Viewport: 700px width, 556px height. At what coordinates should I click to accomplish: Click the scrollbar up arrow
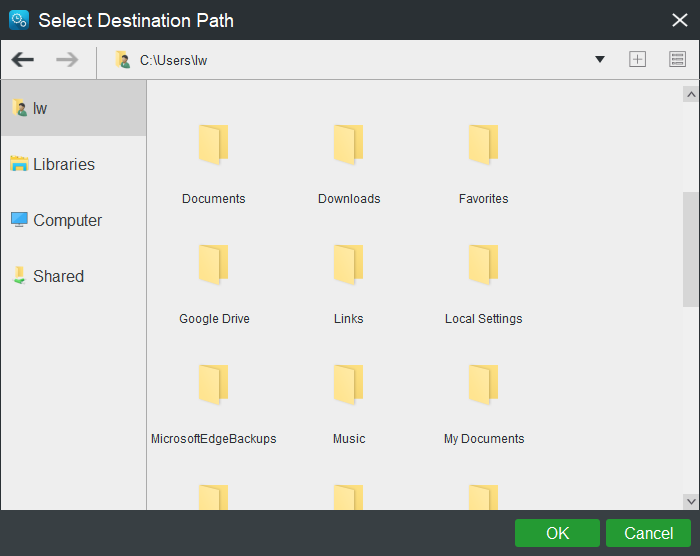691,94
